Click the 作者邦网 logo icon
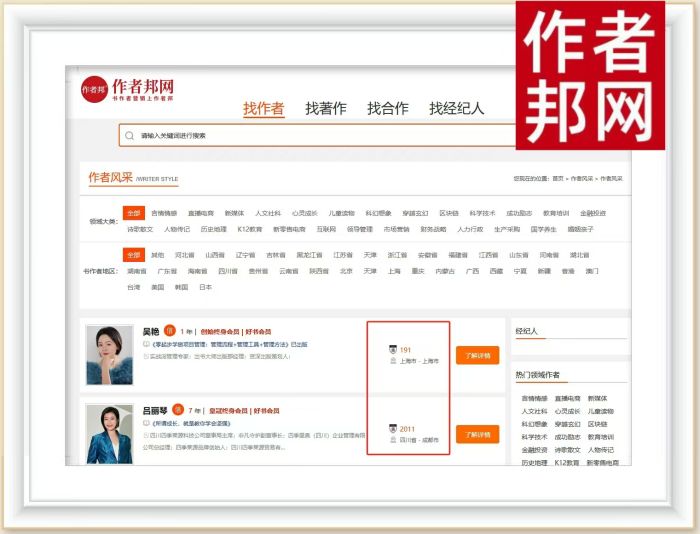This screenshot has width=700, height=534. coord(94,89)
